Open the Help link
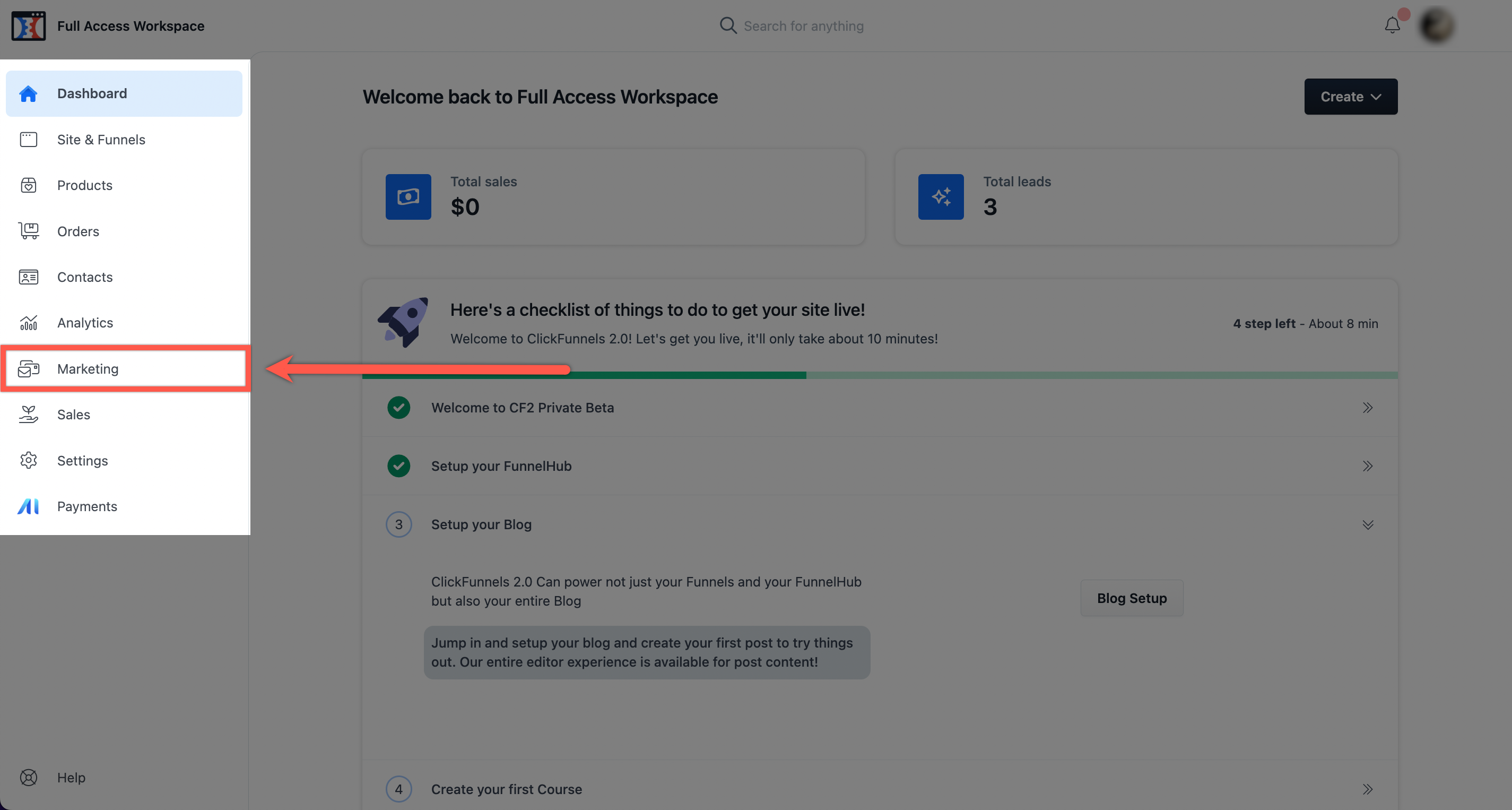1512x810 pixels. [x=71, y=777]
